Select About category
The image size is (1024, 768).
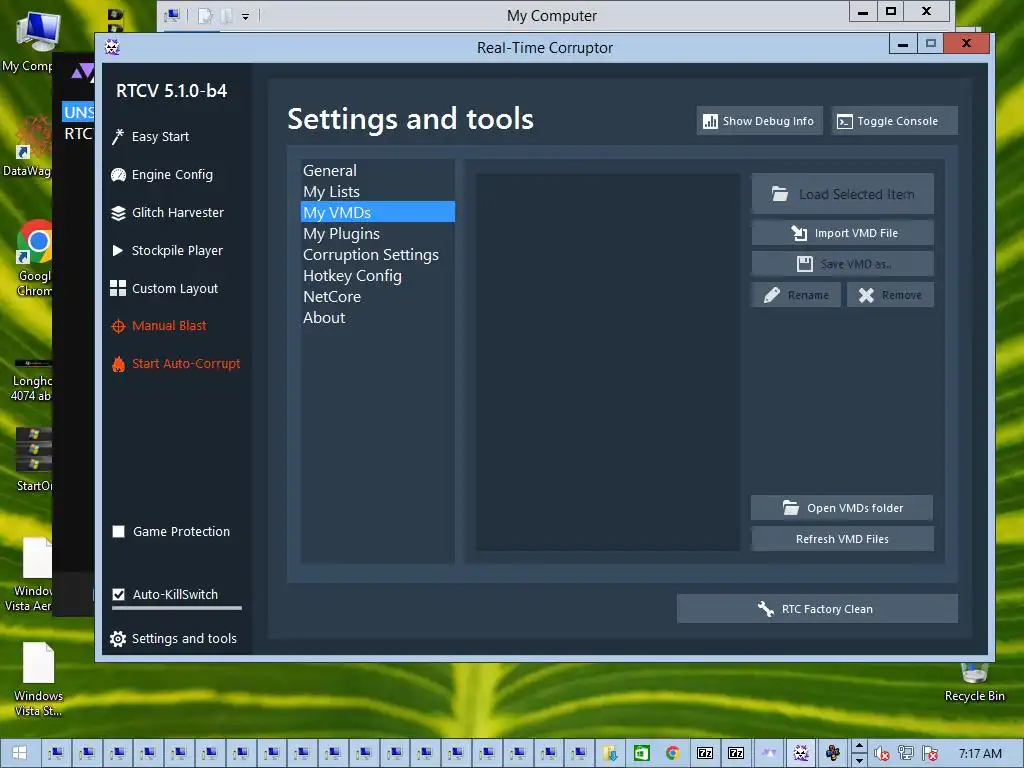point(377,317)
